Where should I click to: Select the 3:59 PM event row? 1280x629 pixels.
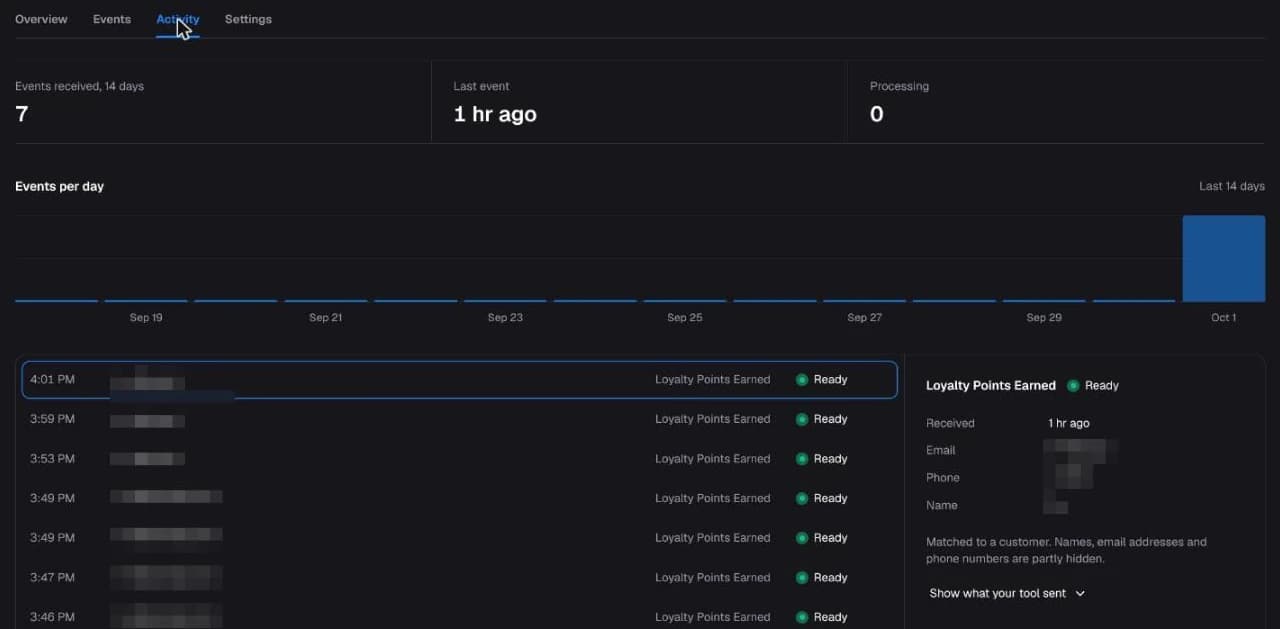(x=460, y=419)
